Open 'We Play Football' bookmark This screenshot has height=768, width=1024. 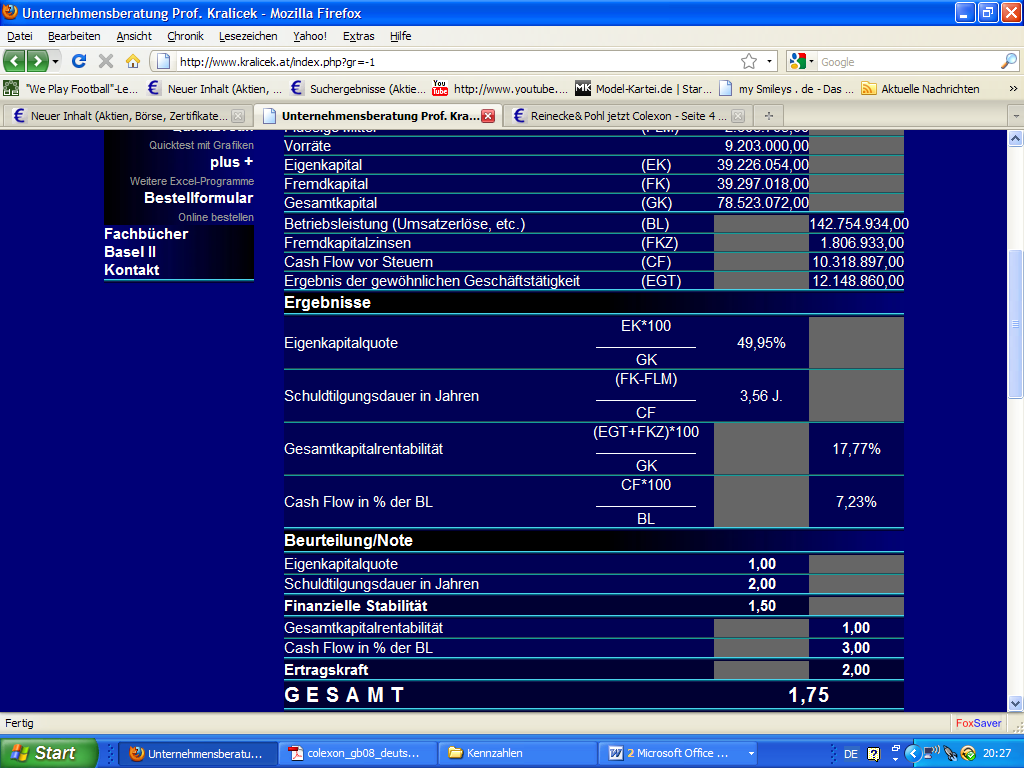click(x=71, y=89)
